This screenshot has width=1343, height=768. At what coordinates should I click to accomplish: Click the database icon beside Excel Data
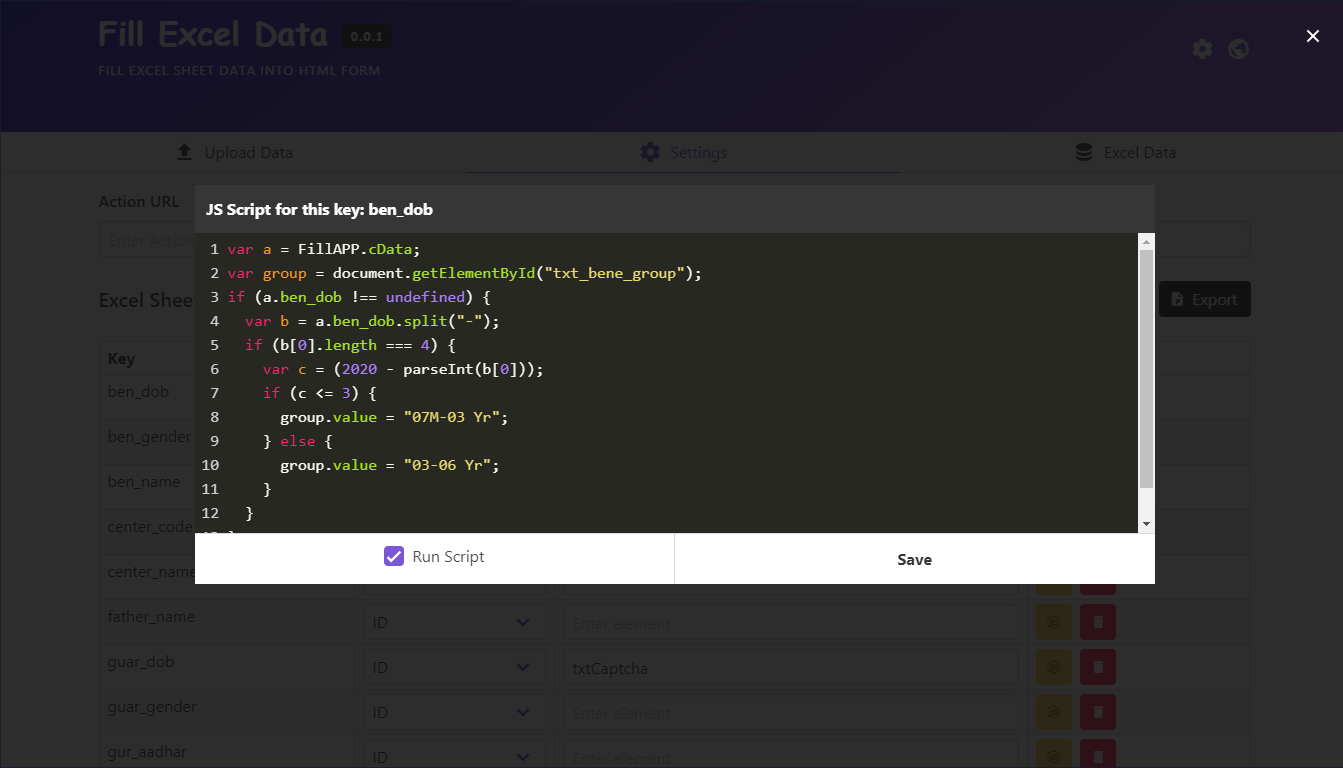coord(1084,152)
